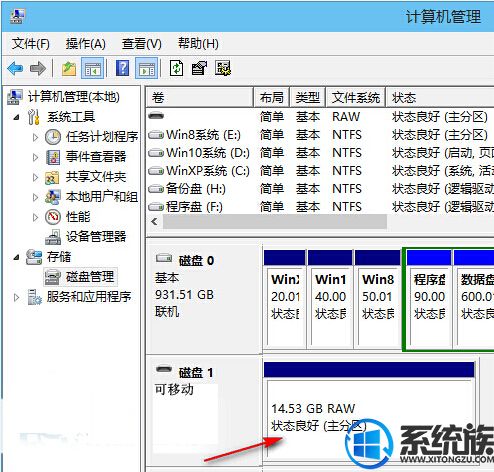Click the Back arrow toolbar icon

click(x=15, y=69)
